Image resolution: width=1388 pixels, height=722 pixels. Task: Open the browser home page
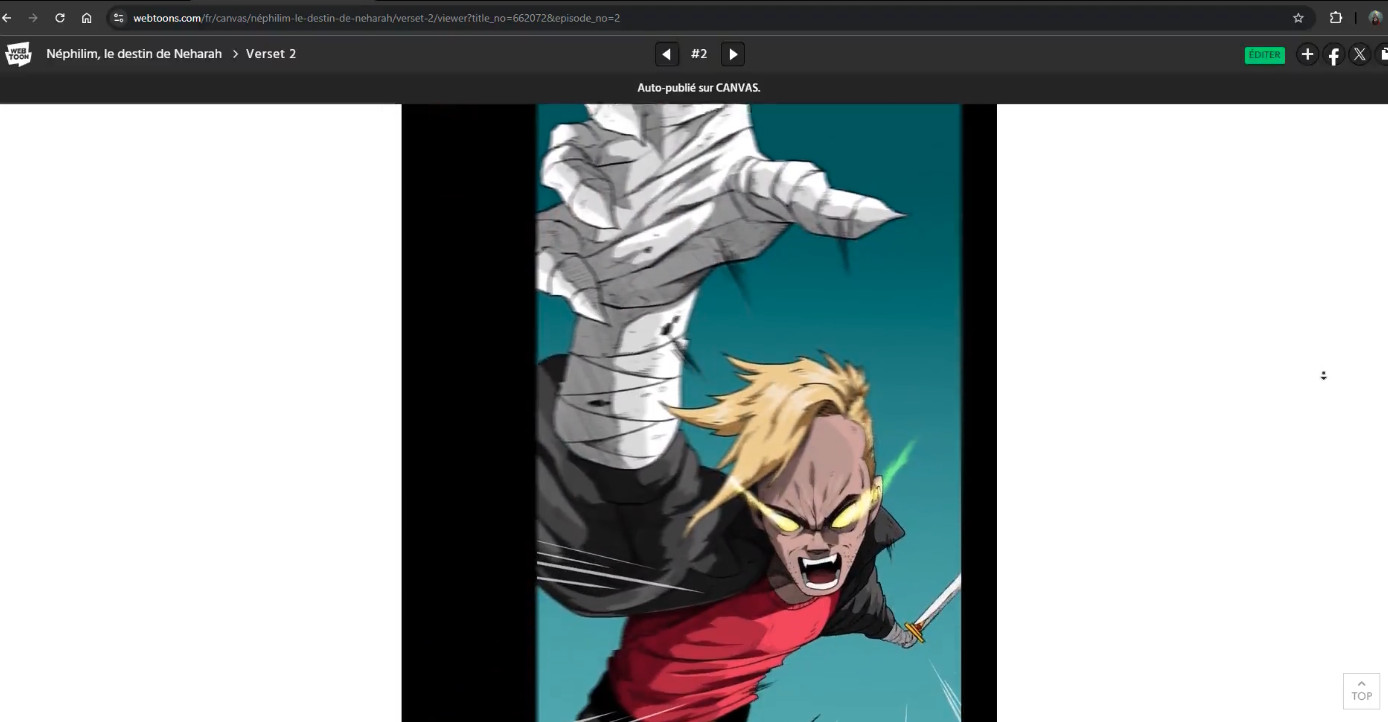pos(87,18)
